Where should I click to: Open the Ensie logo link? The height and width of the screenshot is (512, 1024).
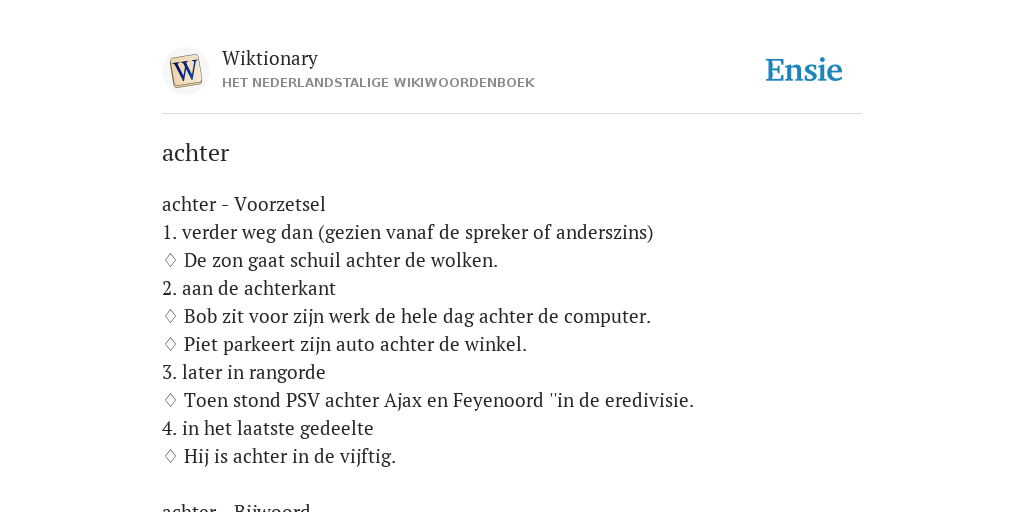point(804,70)
